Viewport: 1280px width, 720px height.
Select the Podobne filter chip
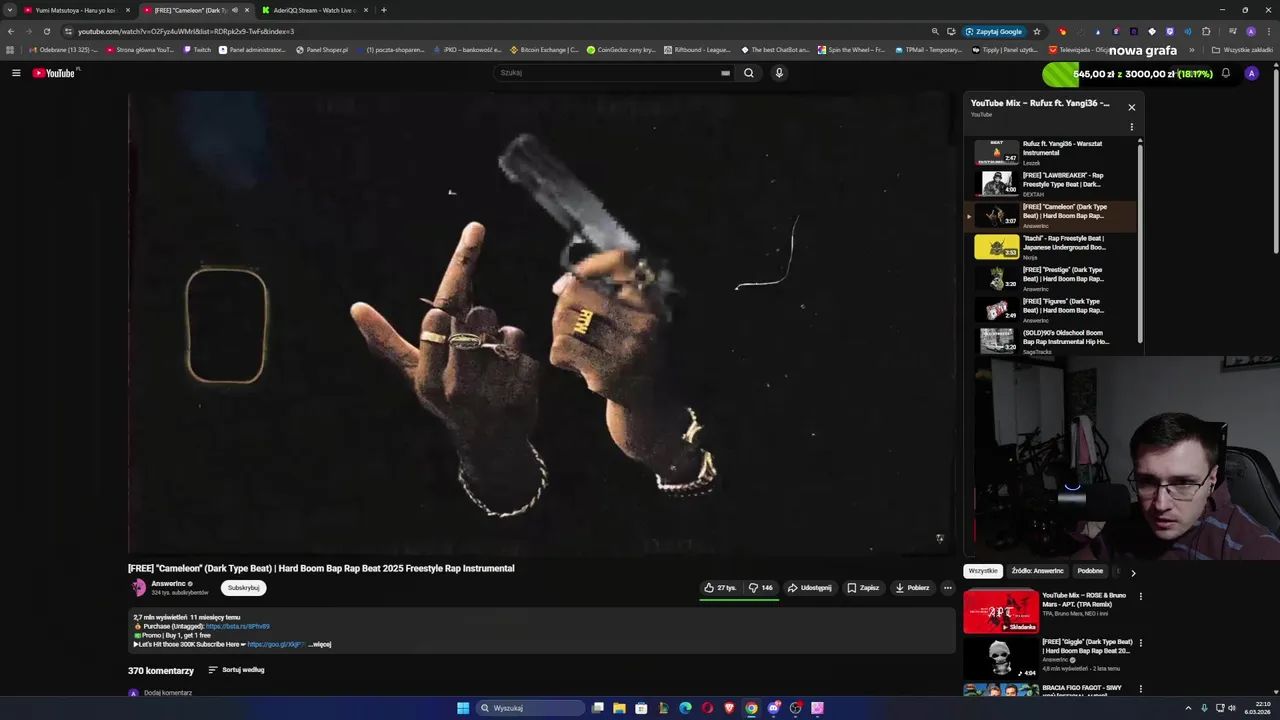[1090, 571]
